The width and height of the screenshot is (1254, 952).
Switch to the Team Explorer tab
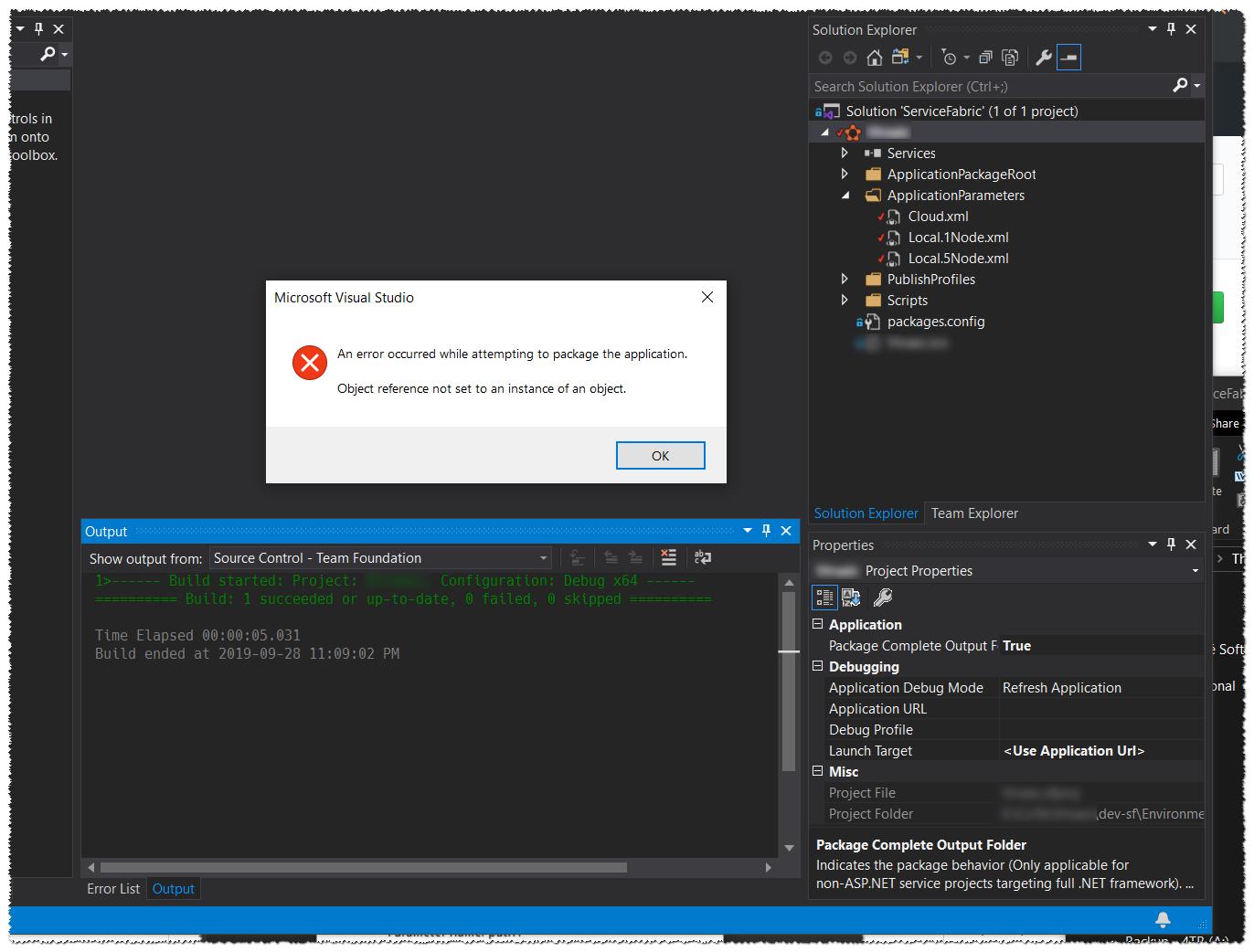tap(973, 513)
